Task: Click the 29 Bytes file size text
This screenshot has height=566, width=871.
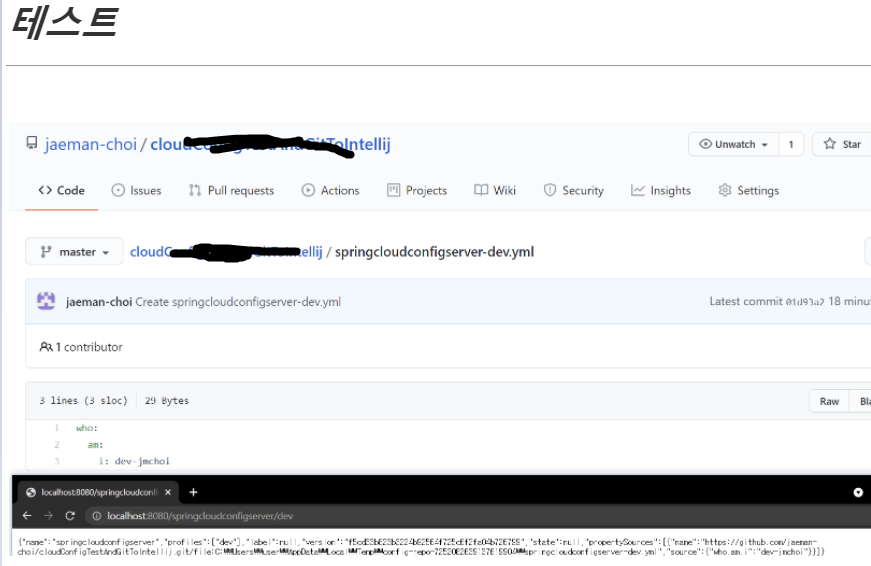Action: click(x=167, y=400)
